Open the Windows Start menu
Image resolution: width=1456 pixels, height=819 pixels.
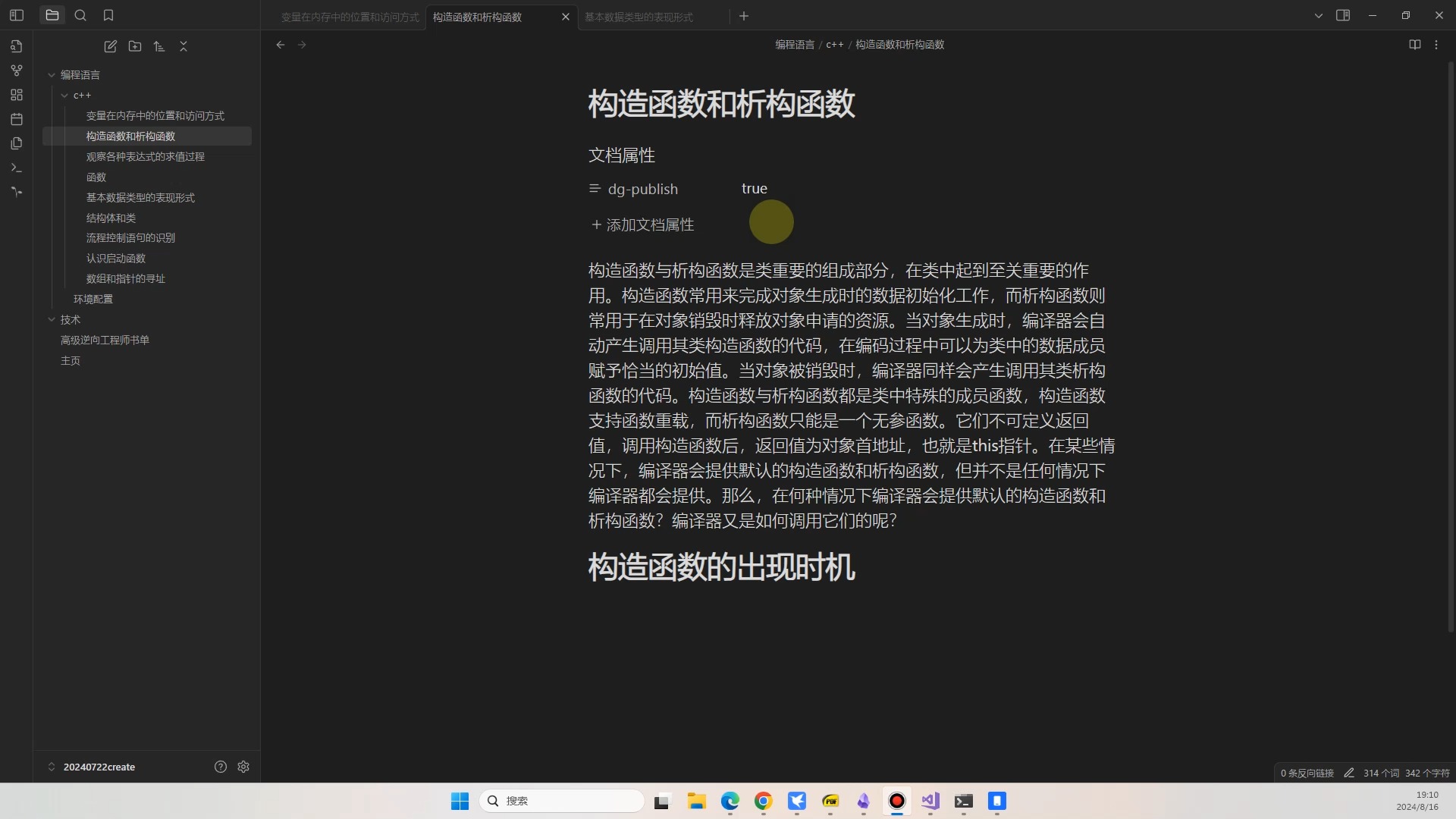460,801
